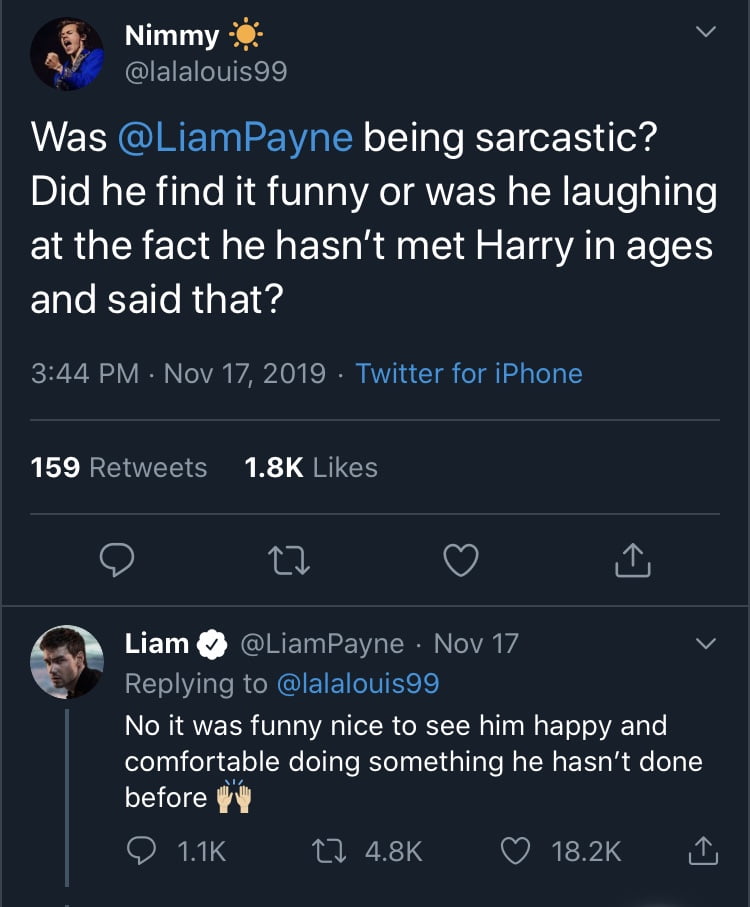Open the @lalalouis99 link in Replying to
Image resolution: width=750 pixels, height=907 pixels.
point(357,684)
